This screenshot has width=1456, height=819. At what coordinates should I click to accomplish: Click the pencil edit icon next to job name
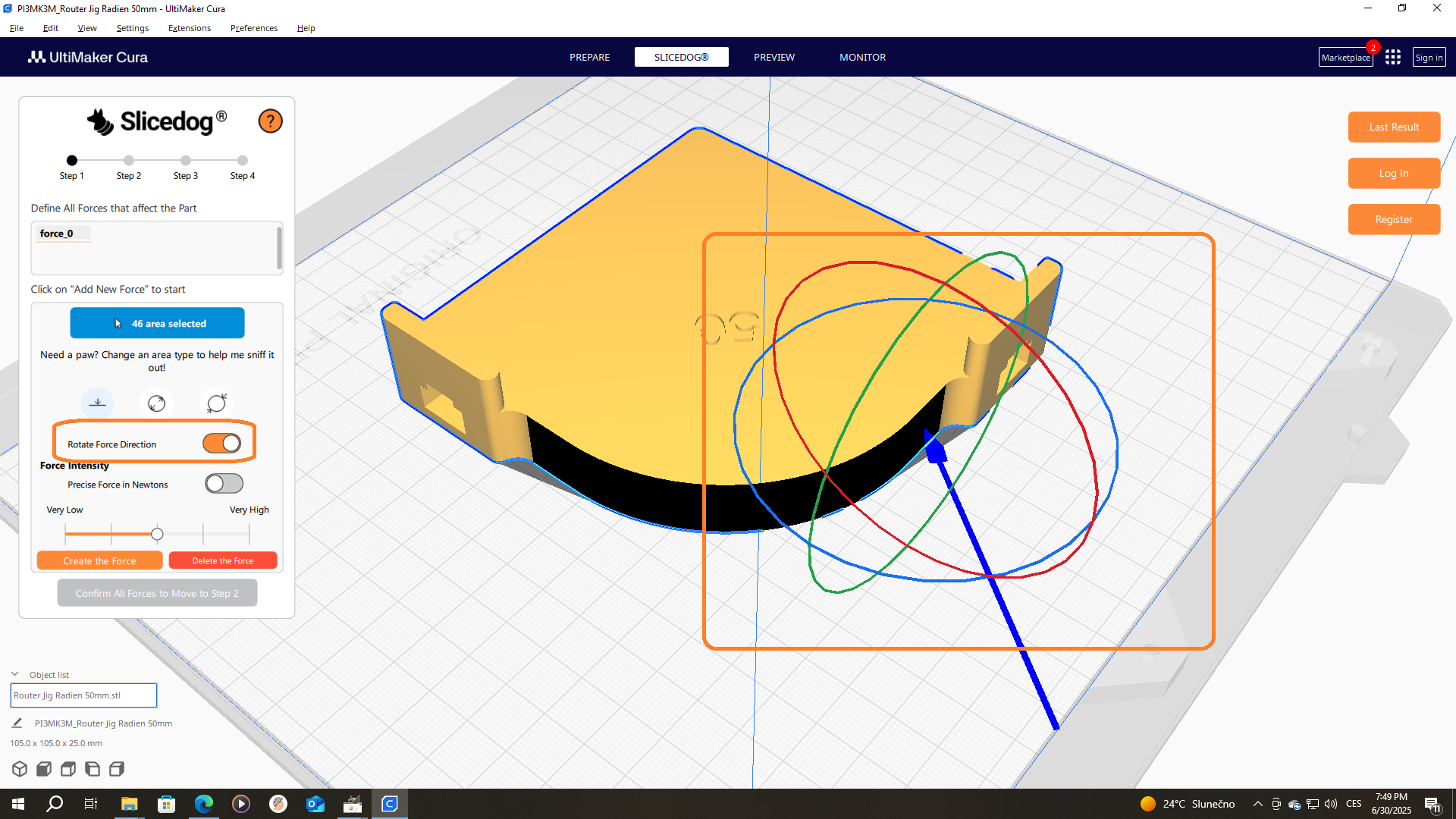[x=17, y=723]
